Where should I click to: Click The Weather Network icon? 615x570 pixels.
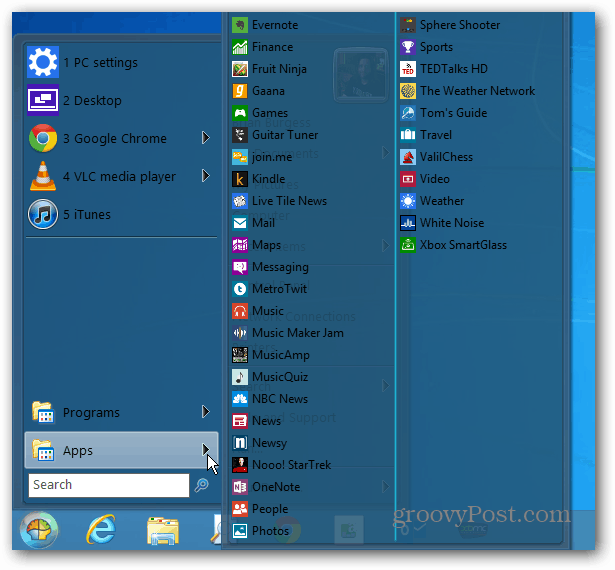(408, 91)
